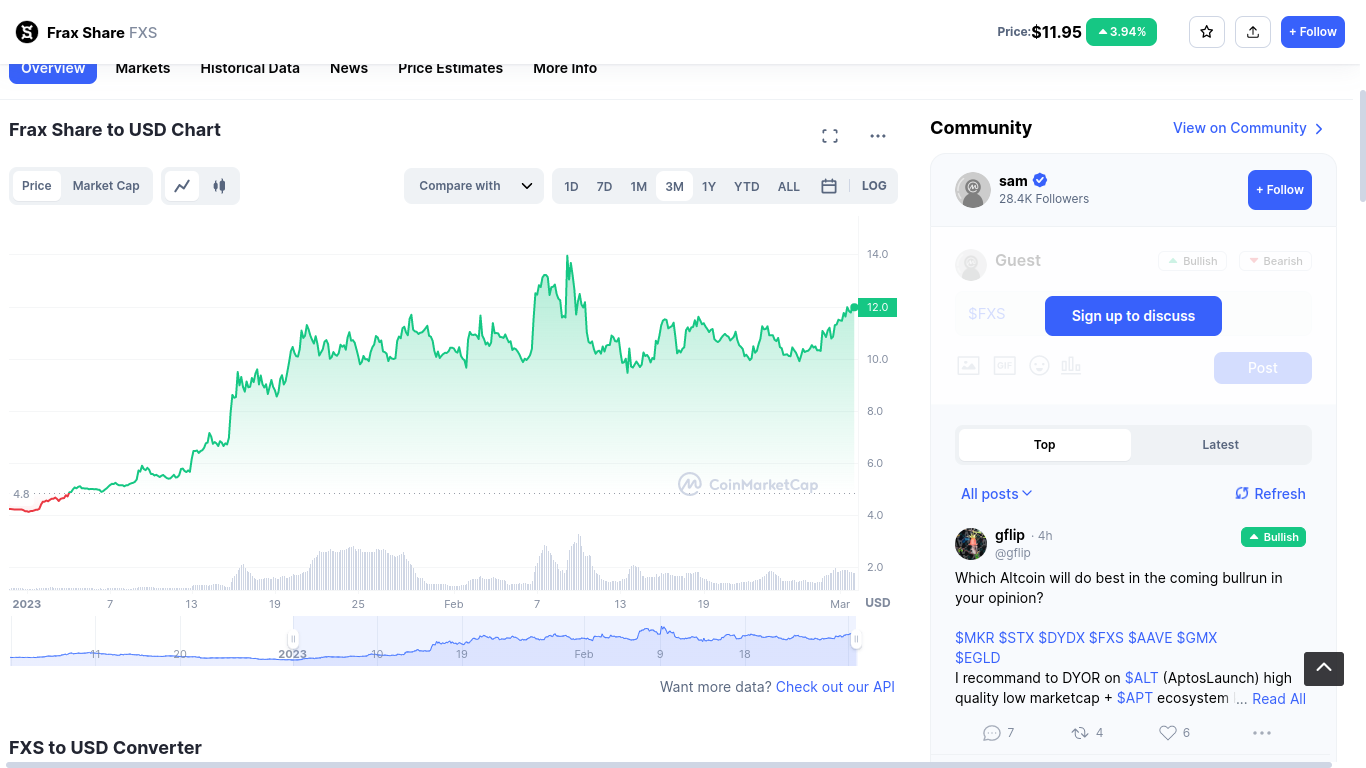Select the 1D time range
Image resolution: width=1366 pixels, height=768 pixels.
click(571, 186)
